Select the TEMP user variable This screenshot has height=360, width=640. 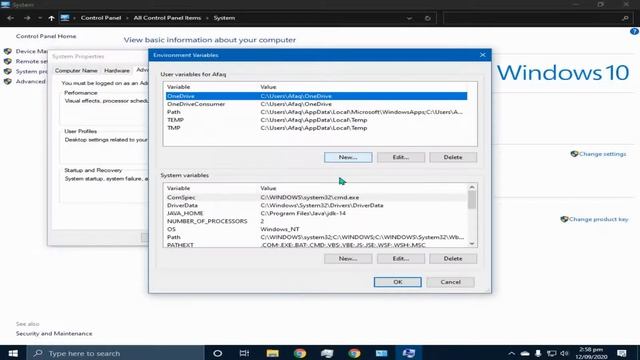click(316, 120)
